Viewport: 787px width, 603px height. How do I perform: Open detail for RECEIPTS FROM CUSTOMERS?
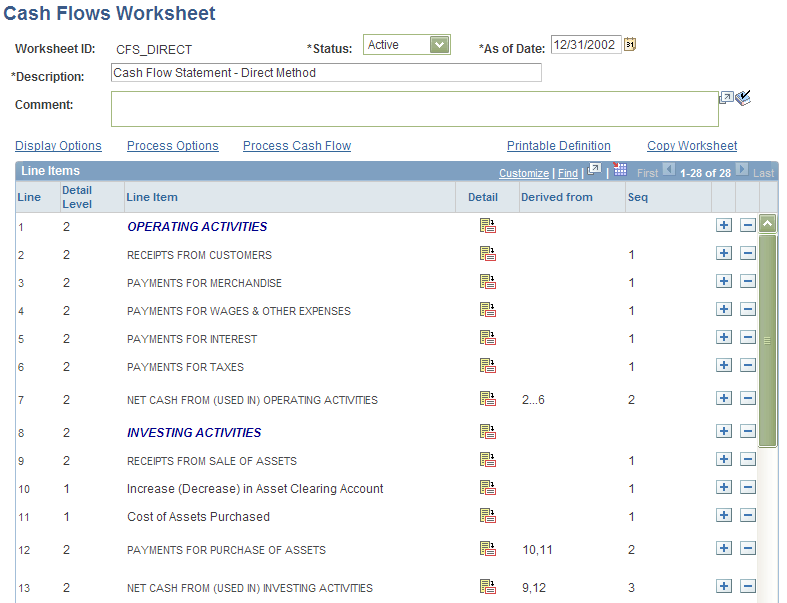click(487, 254)
